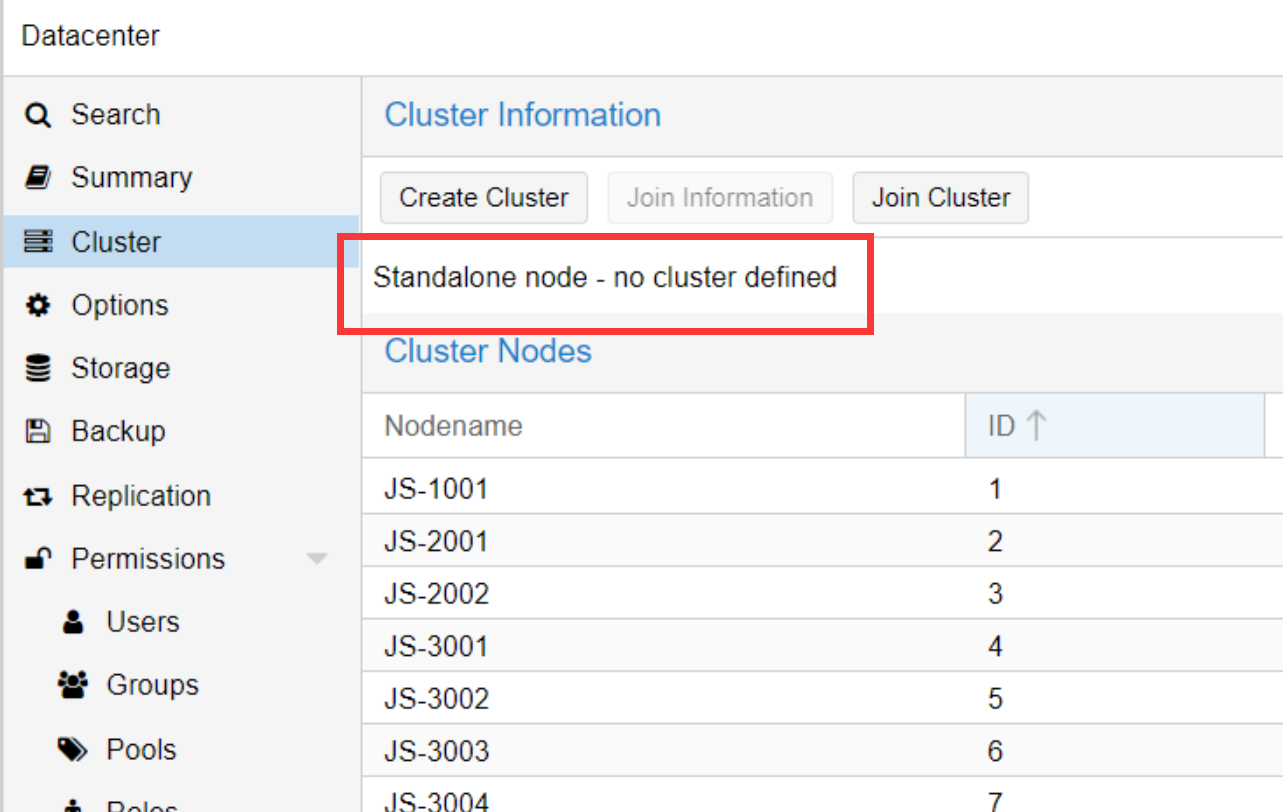Select the Cluster server icon
1283x812 pixels.
[x=37, y=242]
